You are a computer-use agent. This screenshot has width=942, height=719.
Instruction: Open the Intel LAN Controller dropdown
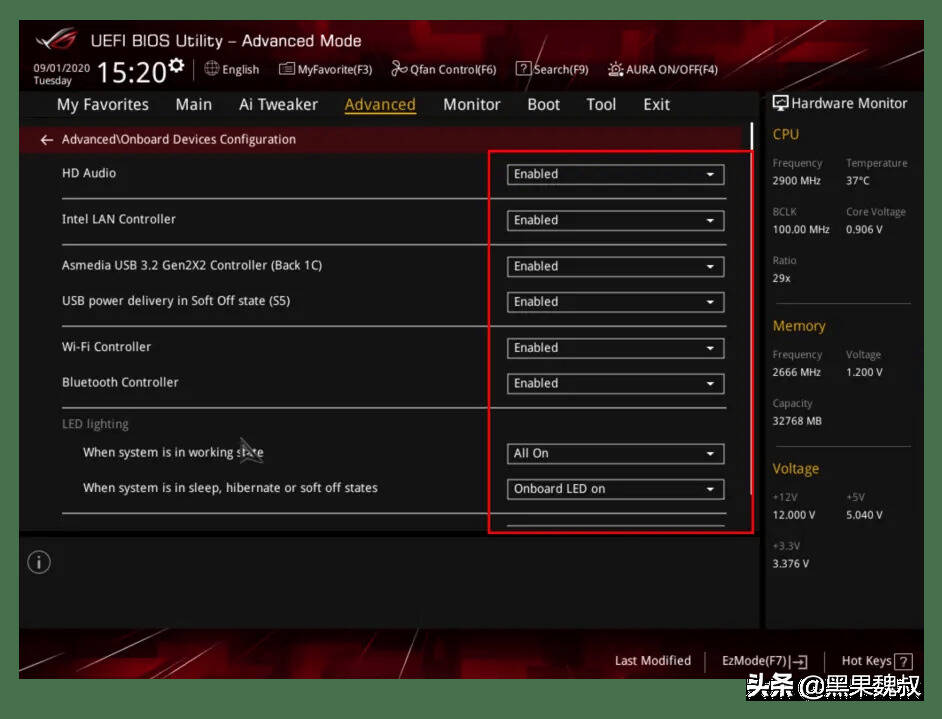615,220
